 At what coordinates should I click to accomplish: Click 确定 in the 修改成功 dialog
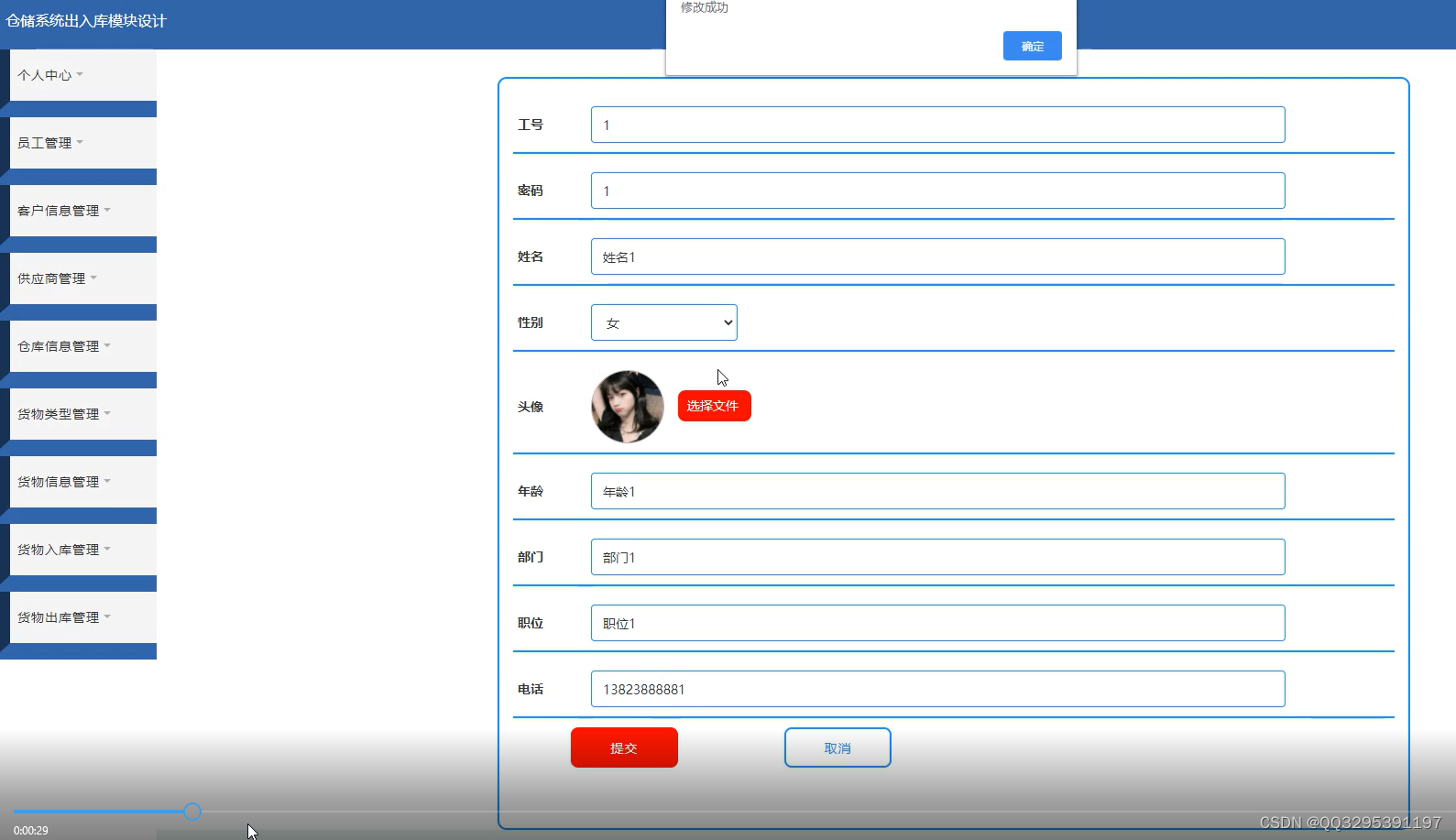(x=1032, y=46)
